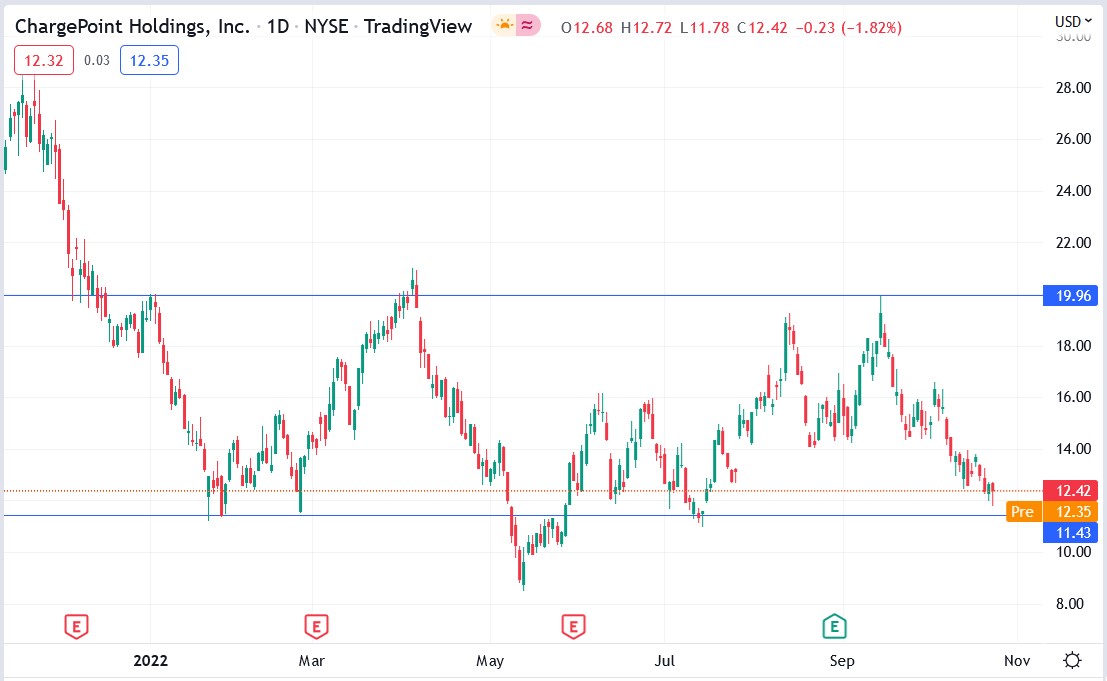Click the red earnings marker below January
The width and height of the screenshot is (1107, 681).
pyautogui.click(x=78, y=625)
